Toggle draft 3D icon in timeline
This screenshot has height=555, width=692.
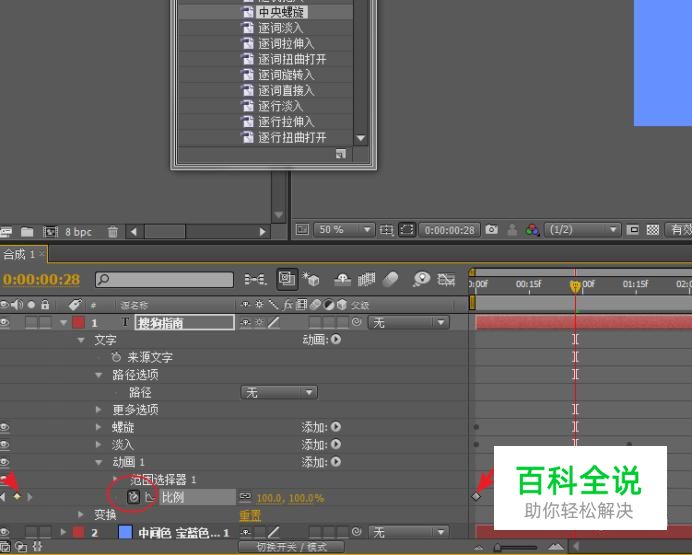pyautogui.click(x=311, y=279)
